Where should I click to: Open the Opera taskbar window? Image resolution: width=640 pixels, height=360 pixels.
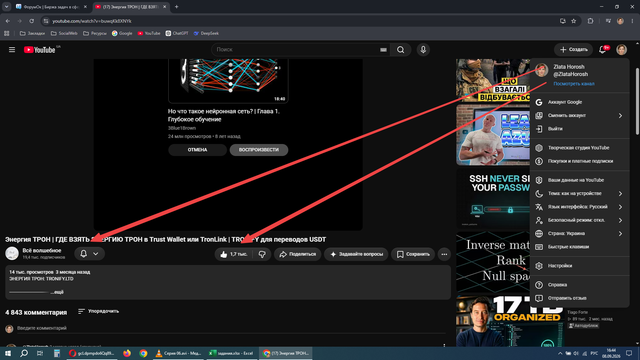91,353
